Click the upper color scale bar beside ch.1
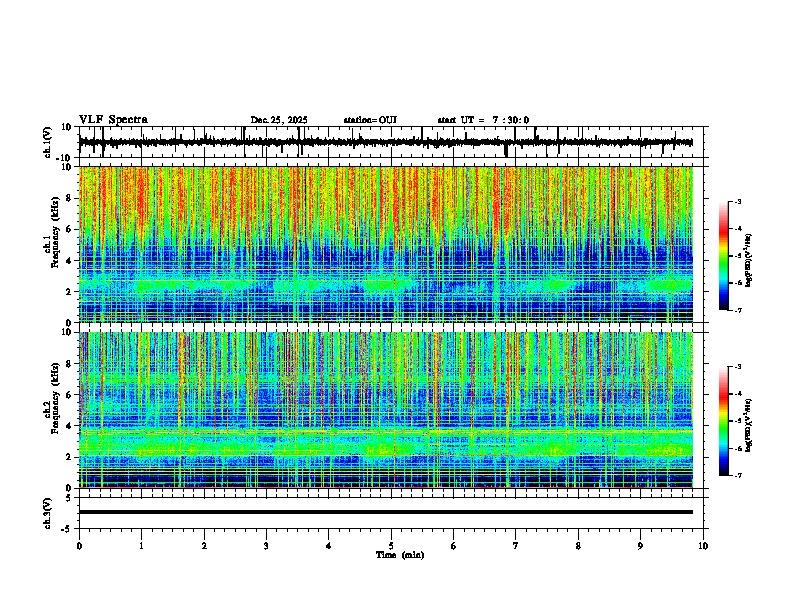 point(724,256)
